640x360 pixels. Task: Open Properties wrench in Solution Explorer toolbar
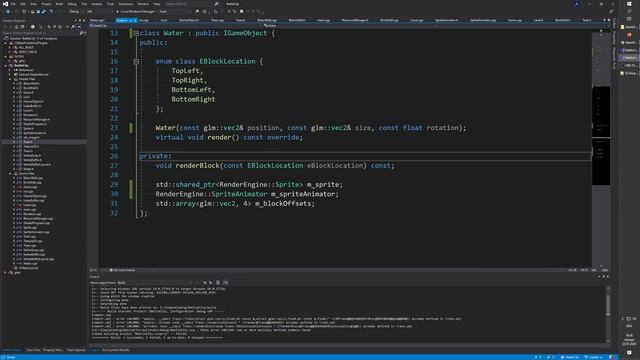pyautogui.click(x=73, y=27)
